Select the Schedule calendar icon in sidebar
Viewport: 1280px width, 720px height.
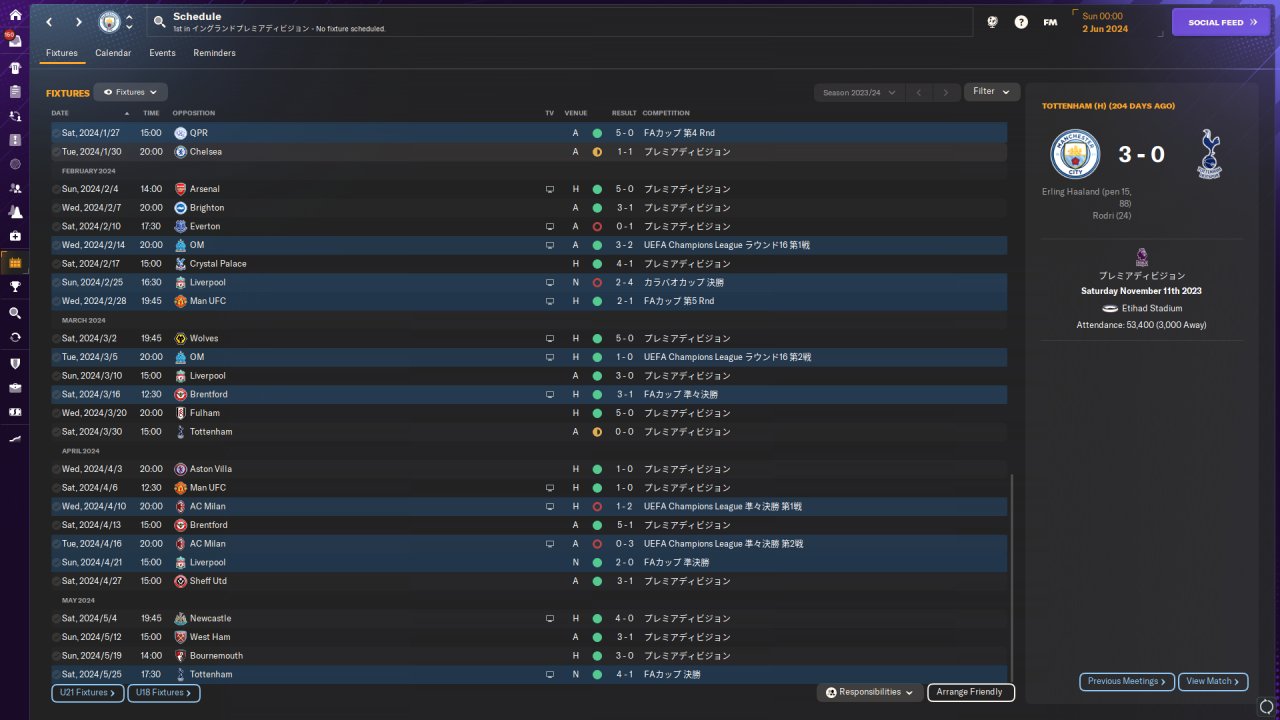[x=15, y=263]
